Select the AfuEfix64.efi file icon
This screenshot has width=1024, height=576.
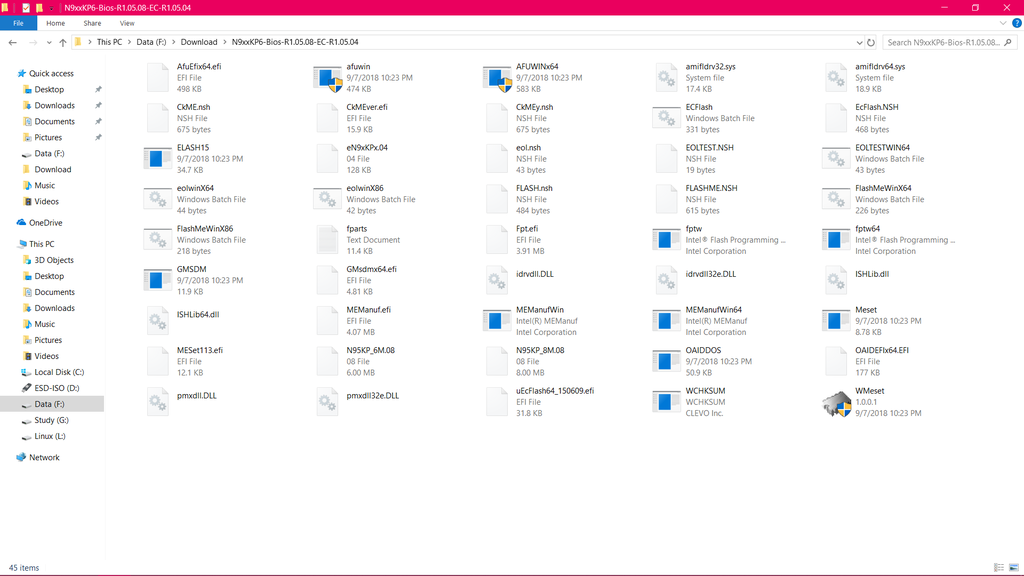157,78
